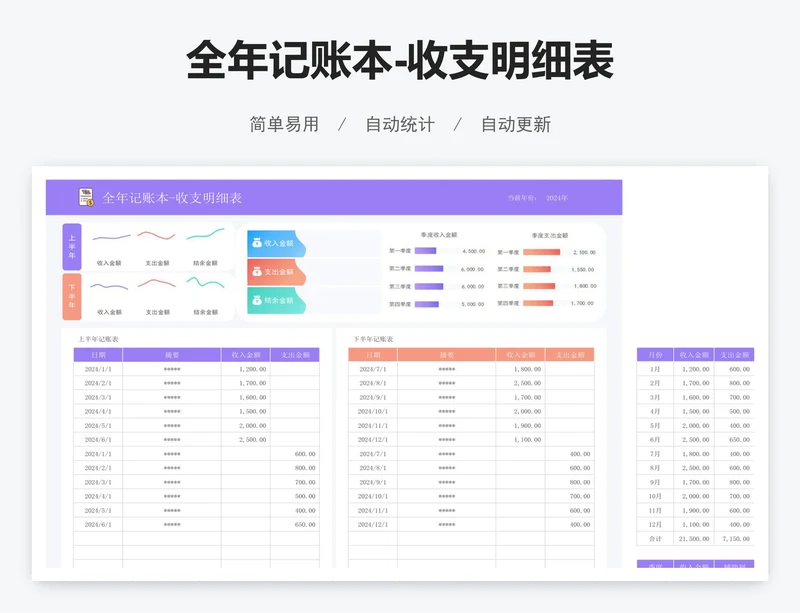Select 2,500.00 income cell in 2024/6/1 row

coord(246,439)
